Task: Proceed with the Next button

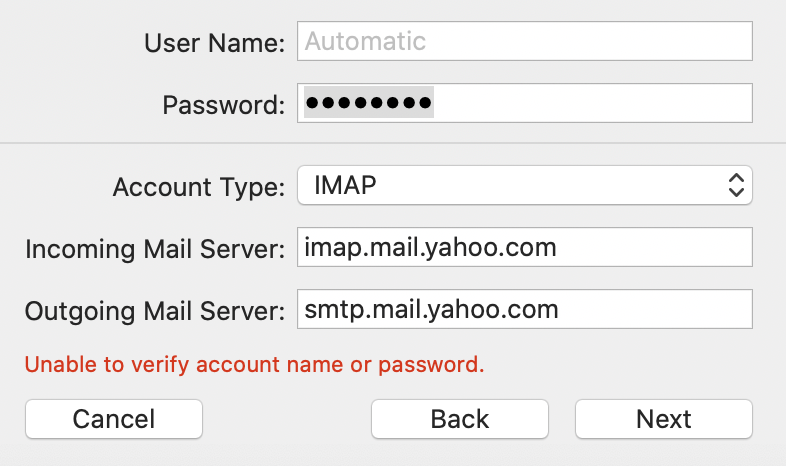Action: pyautogui.click(x=664, y=419)
